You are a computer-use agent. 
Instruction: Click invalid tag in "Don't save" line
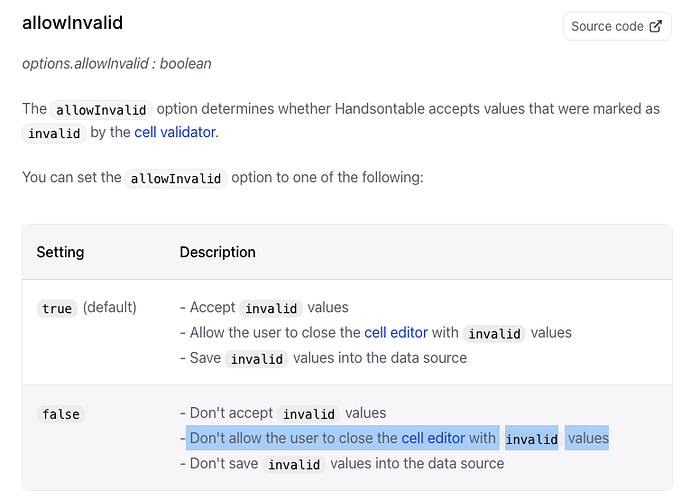click(294, 465)
